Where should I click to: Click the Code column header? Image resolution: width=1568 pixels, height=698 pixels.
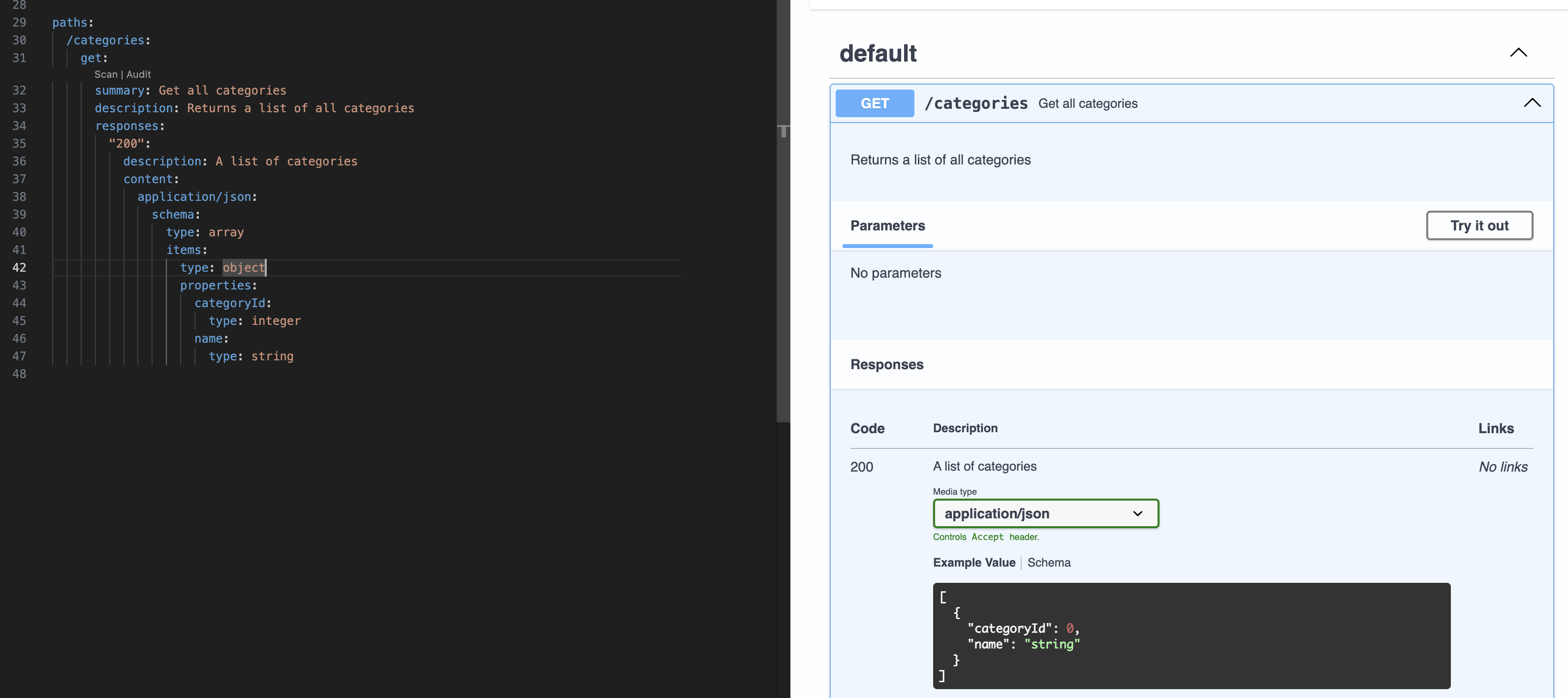867,428
